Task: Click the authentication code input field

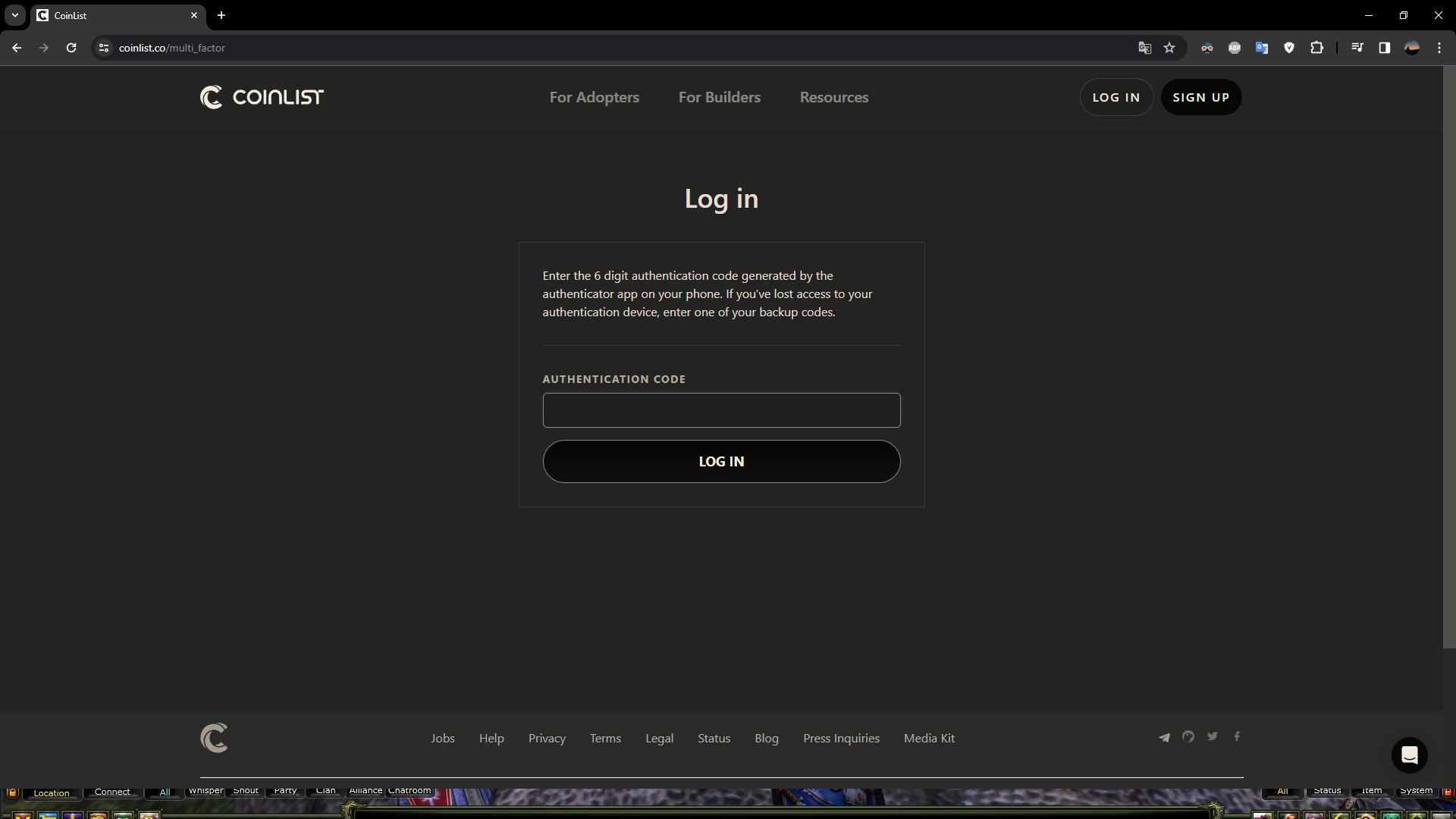Action: point(721,410)
